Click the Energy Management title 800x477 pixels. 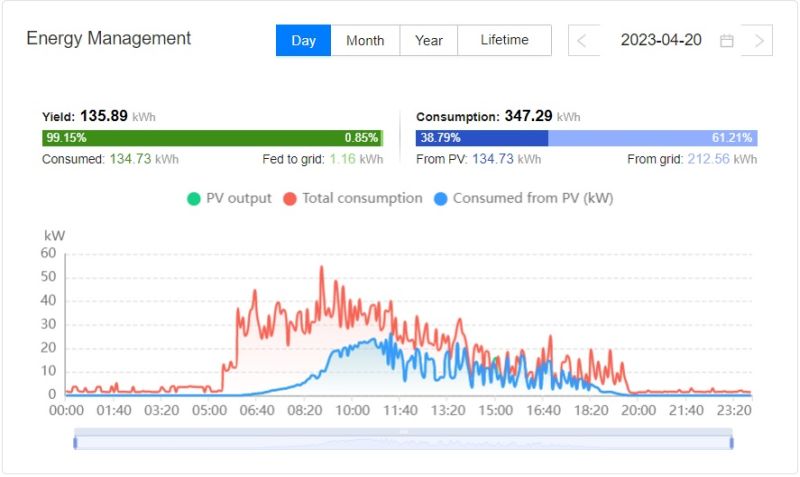click(108, 38)
